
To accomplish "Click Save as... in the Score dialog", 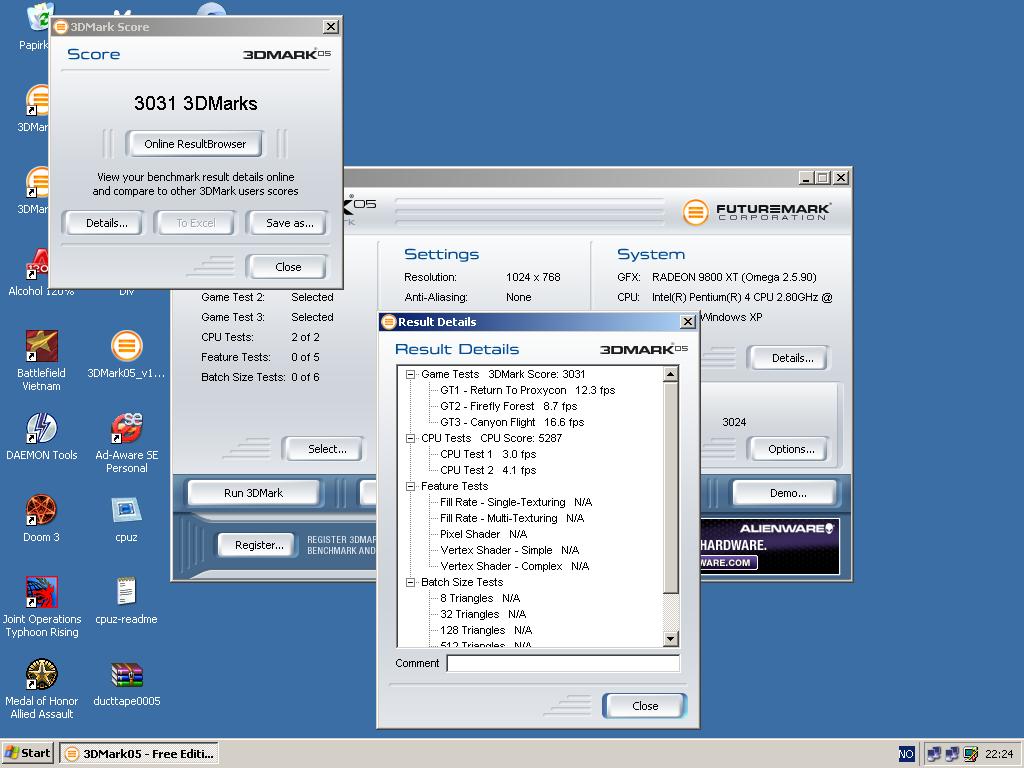I will click(x=289, y=223).
